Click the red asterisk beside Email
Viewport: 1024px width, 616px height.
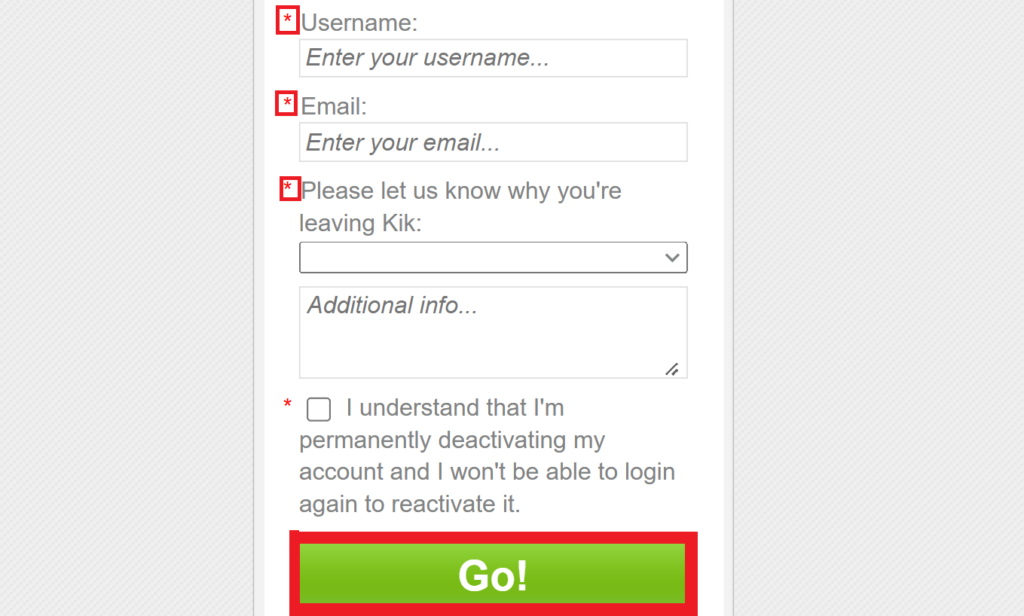(x=288, y=104)
